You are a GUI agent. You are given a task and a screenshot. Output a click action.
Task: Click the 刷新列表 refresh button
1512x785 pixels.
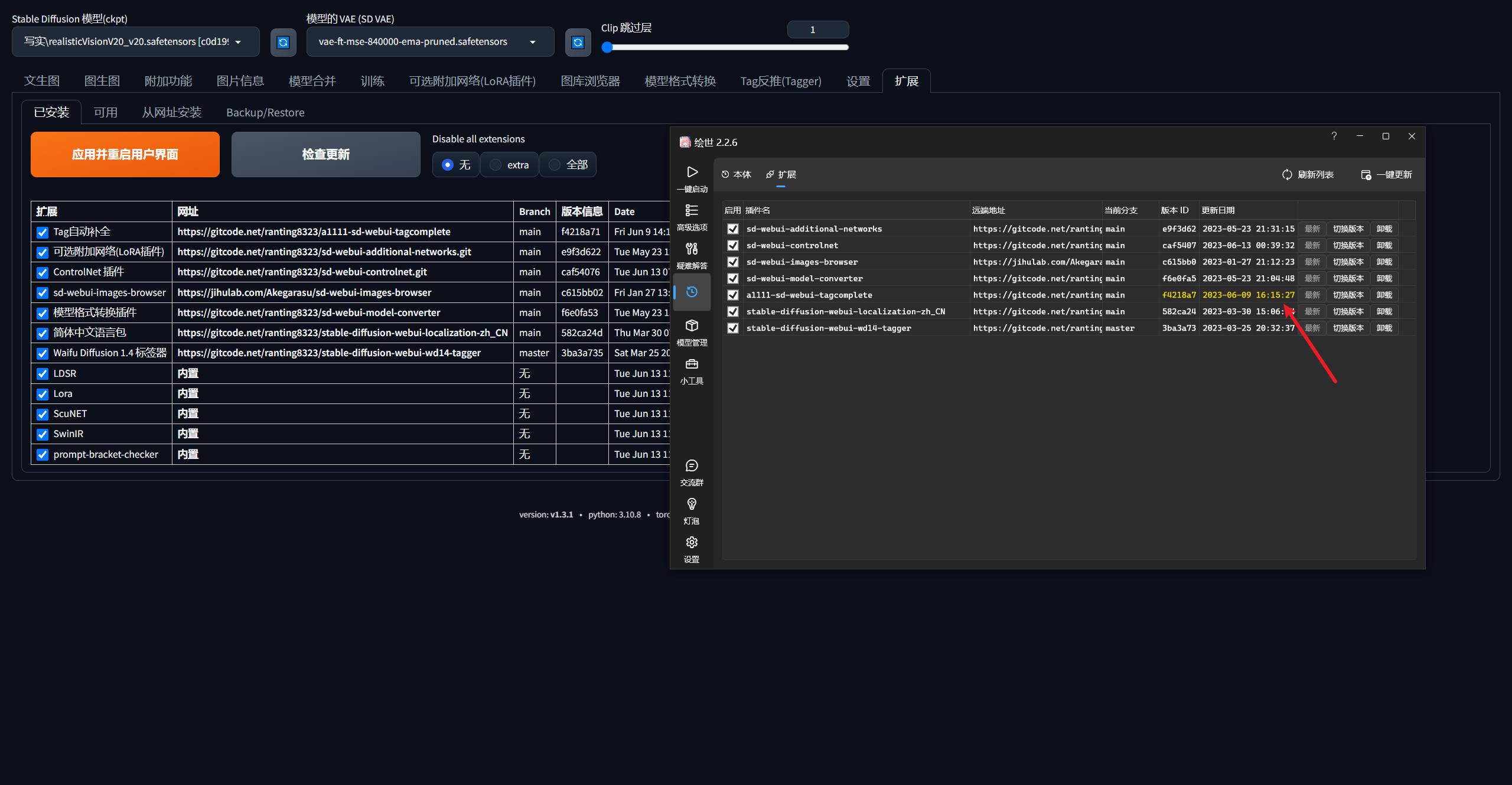click(x=1308, y=175)
